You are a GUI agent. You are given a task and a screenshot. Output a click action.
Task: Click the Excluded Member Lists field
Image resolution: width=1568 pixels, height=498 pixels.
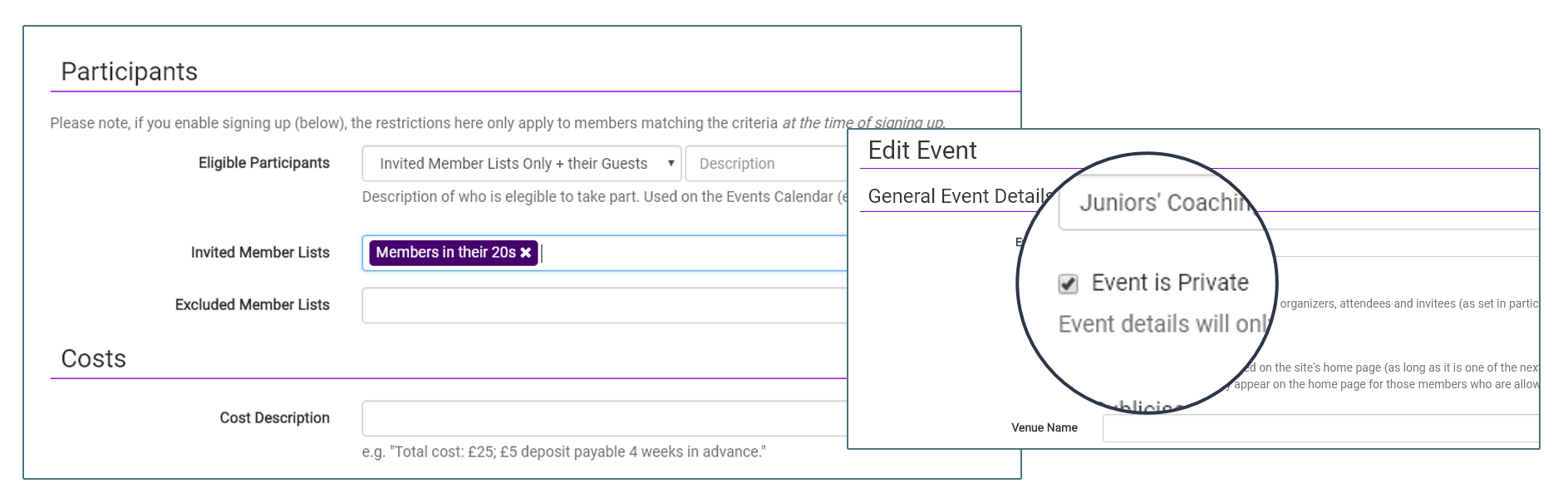[604, 305]
